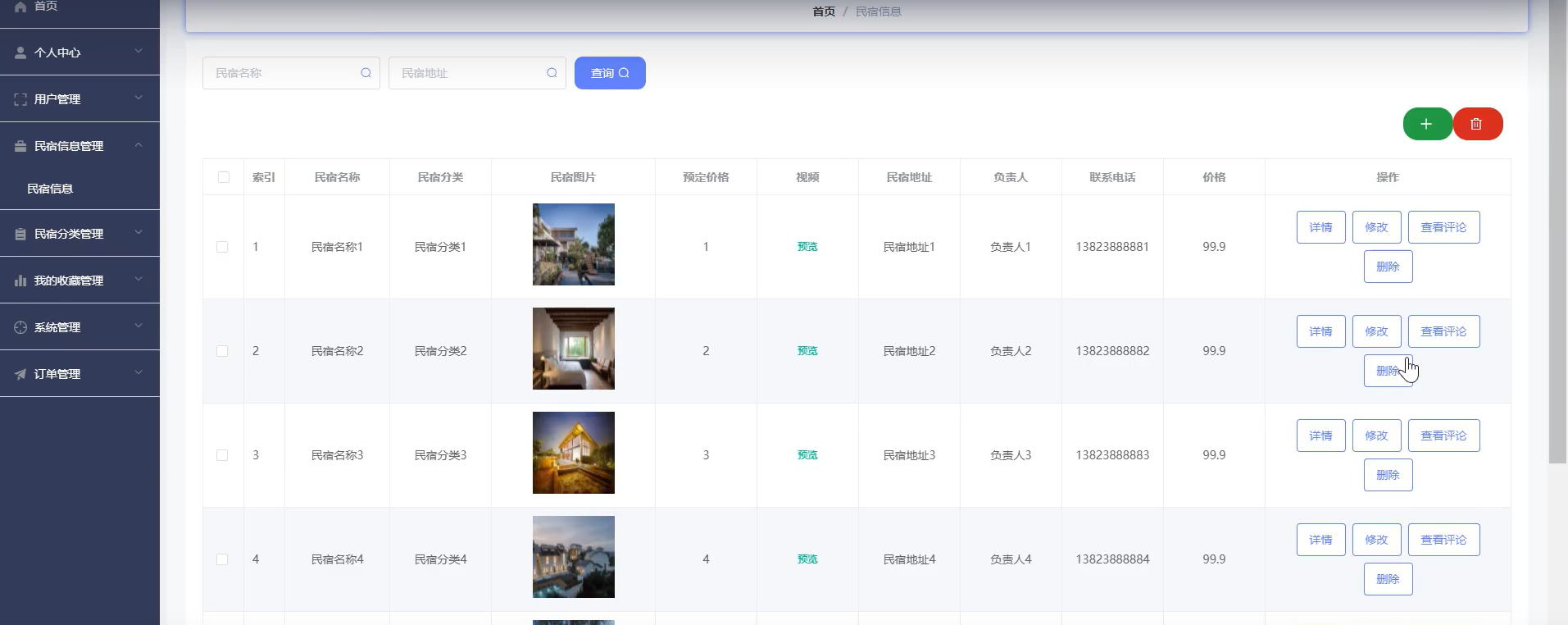Viewport: 1568px width, 625px height.
Task: Click the 预览 video link in row 4
Action: click(x=807, y=559)
